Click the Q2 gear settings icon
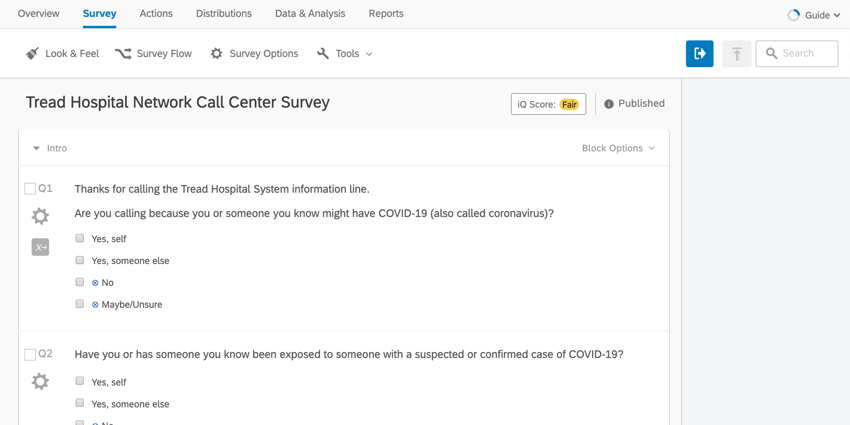 point(40,382)
